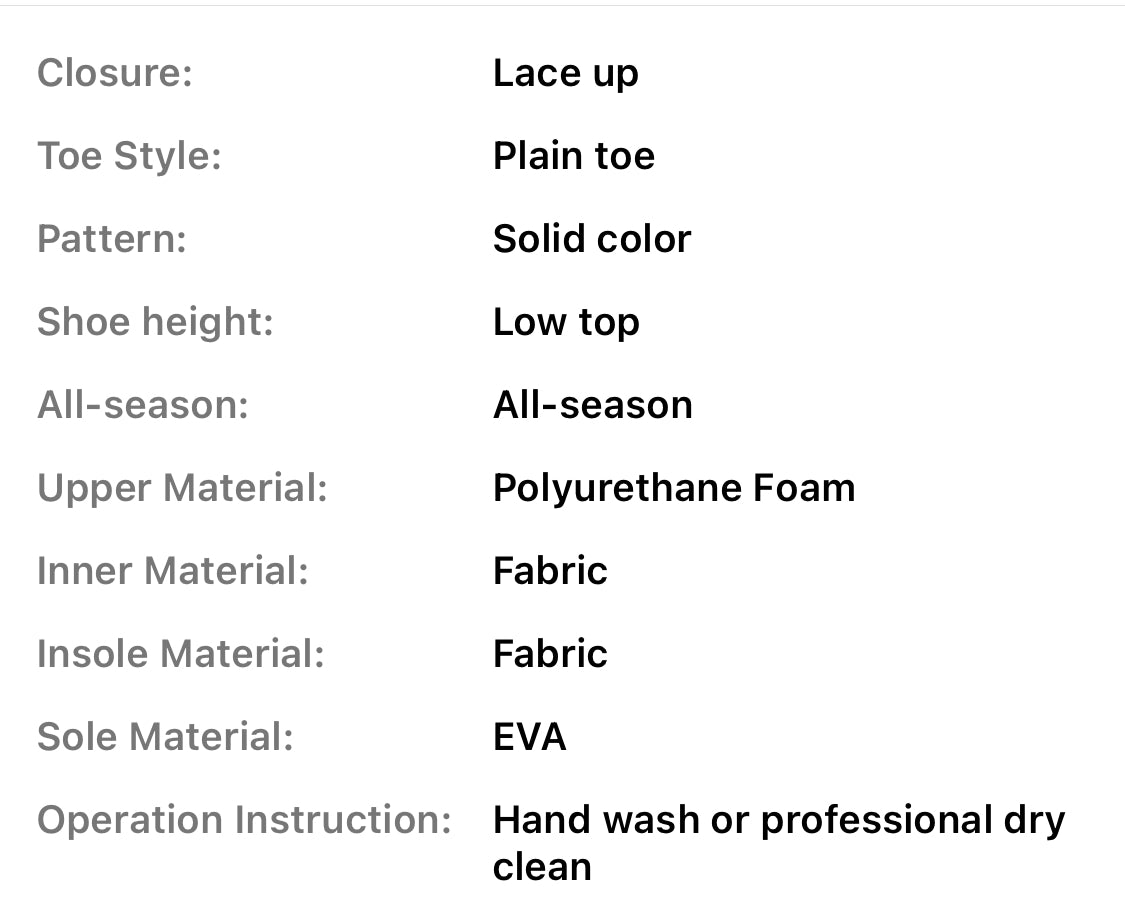Click the "Toe Style:" label
1125x903 pixels.
coord(129,156)
